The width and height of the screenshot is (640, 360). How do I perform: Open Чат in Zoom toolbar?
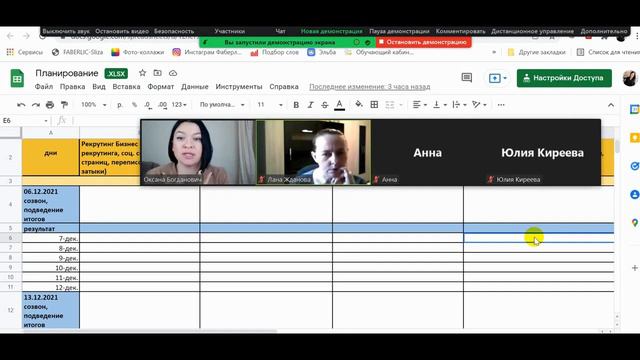[x=280, y=31]
